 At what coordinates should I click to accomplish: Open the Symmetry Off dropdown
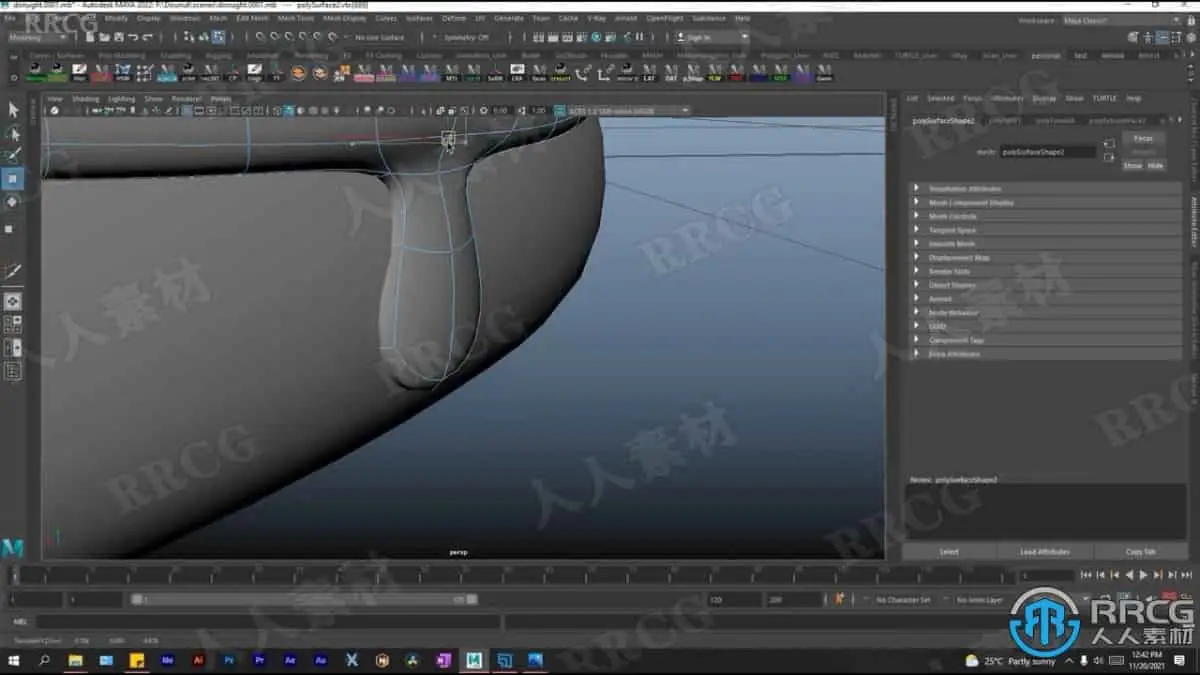point(468,37)
